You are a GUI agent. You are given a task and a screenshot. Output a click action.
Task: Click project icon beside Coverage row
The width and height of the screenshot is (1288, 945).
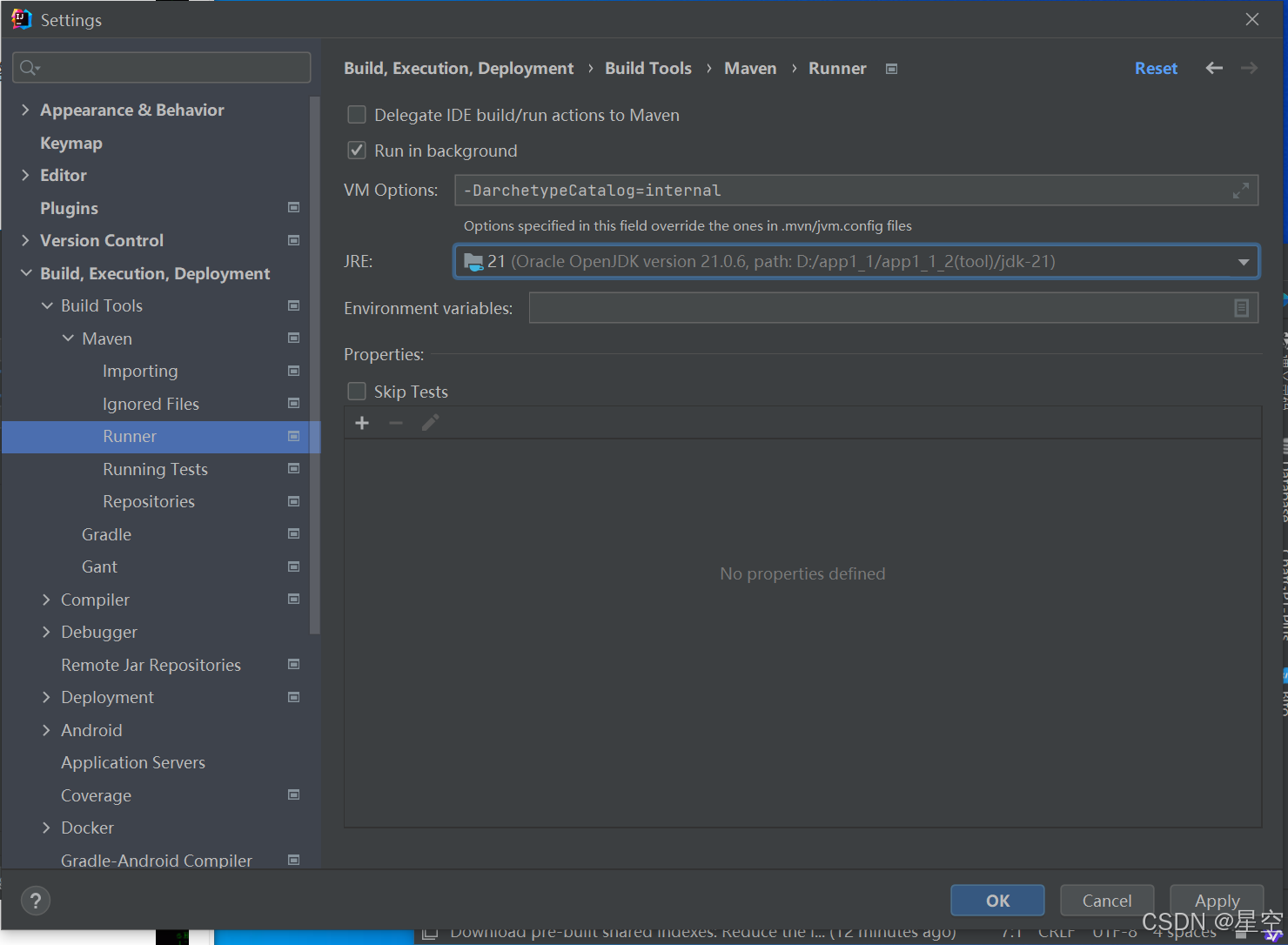pos(293,795)
